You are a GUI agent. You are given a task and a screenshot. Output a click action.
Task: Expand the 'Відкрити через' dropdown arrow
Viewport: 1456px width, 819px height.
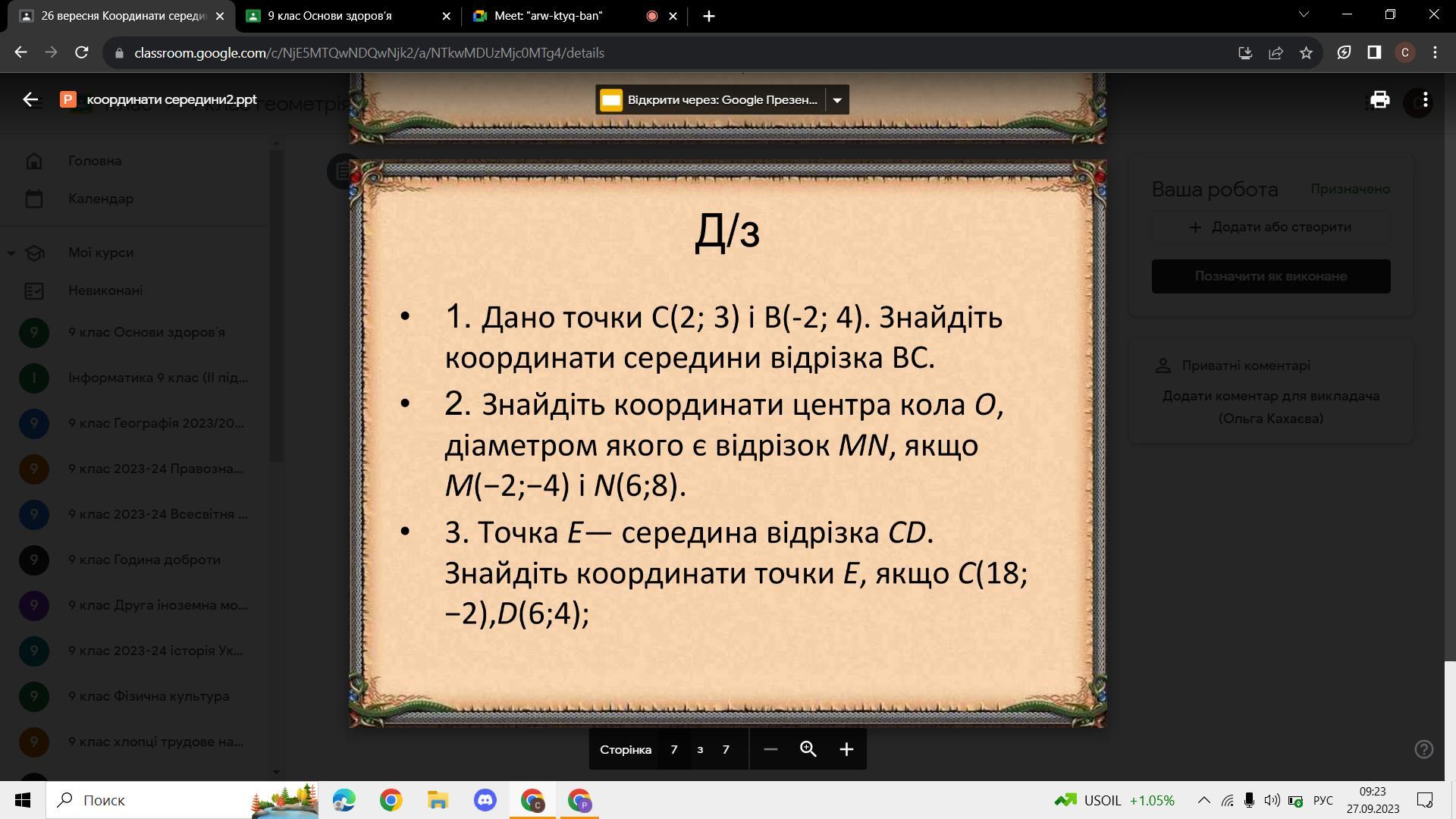pos(837,100)
